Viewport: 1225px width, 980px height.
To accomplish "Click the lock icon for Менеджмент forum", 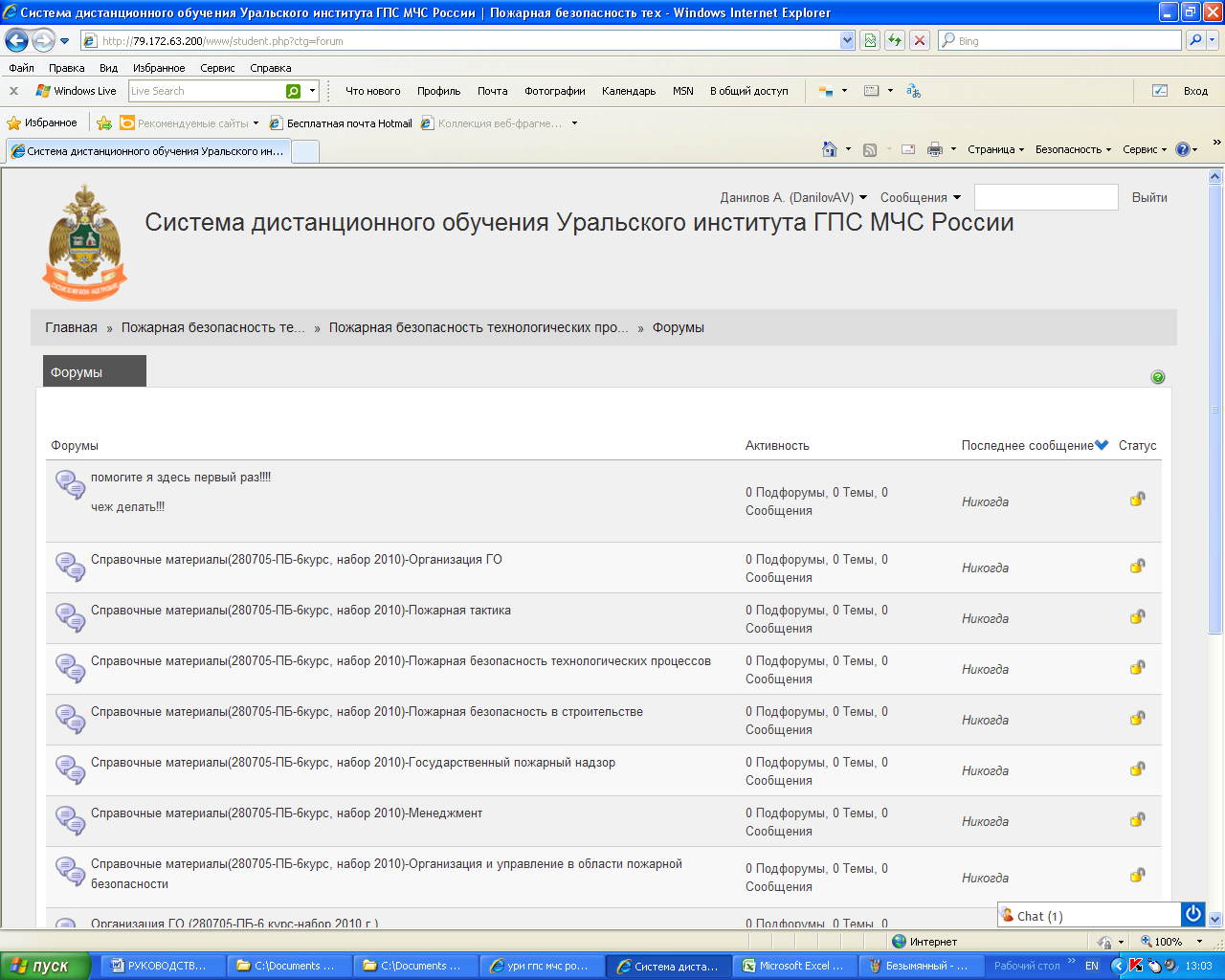I will (1137, 819).
